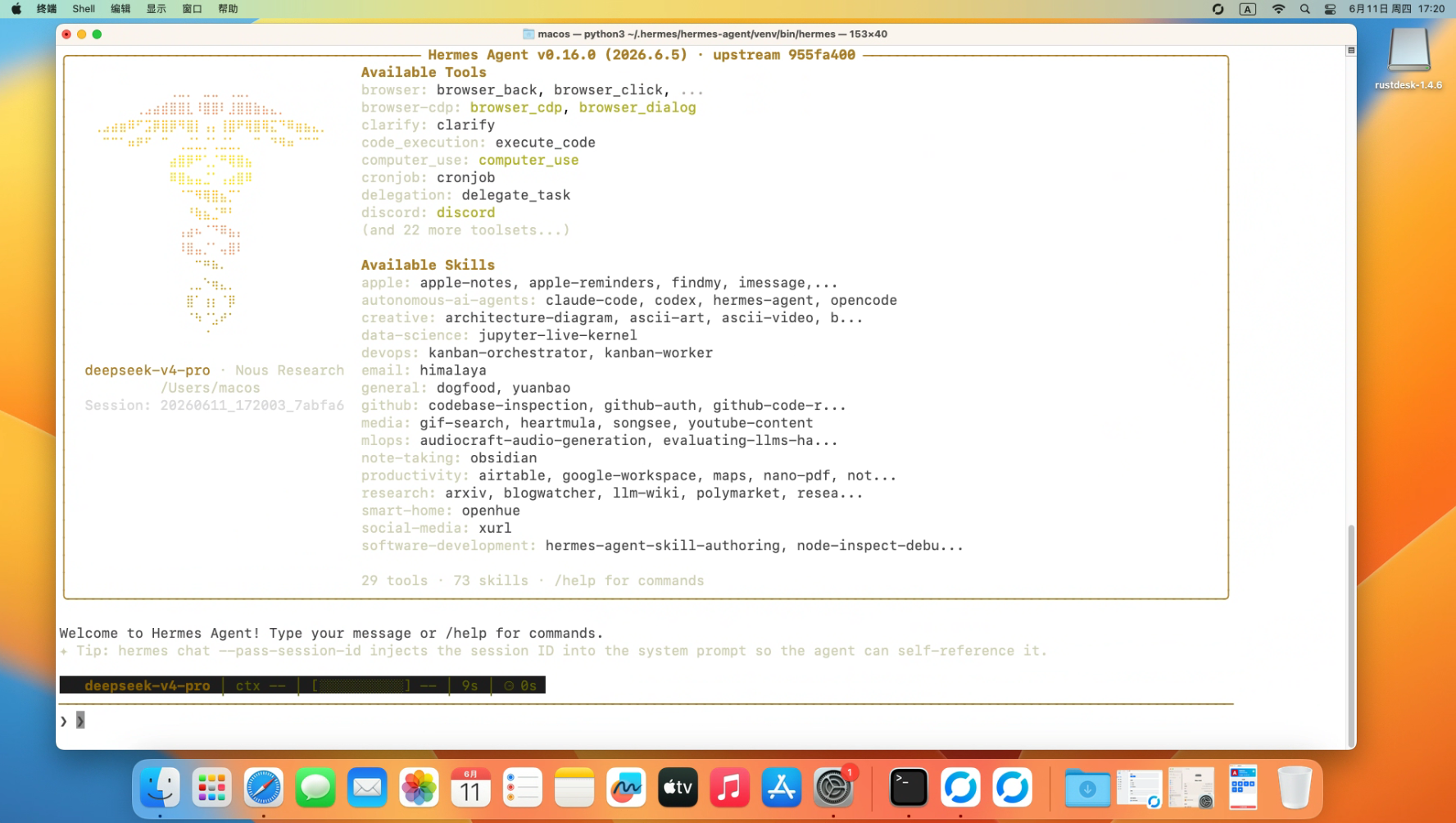The width and height of the screenshot is (1456, 823).
Task: Click "xurl" social-media skill
Action: click(x=495, y=528)
